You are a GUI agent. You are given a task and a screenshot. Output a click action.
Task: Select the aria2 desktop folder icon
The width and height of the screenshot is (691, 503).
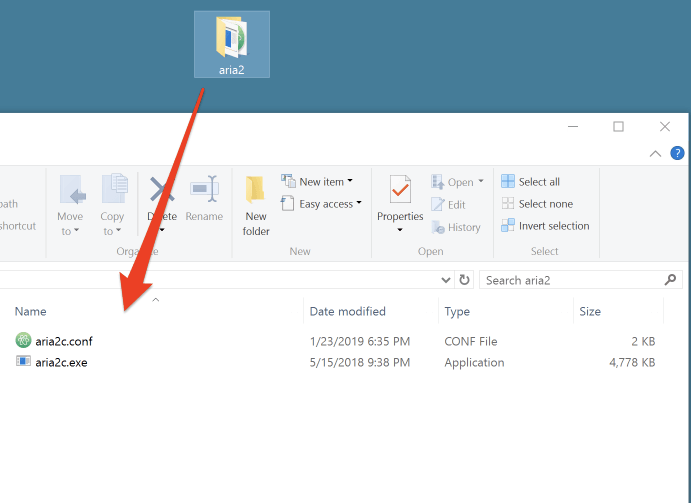point(232,44)
